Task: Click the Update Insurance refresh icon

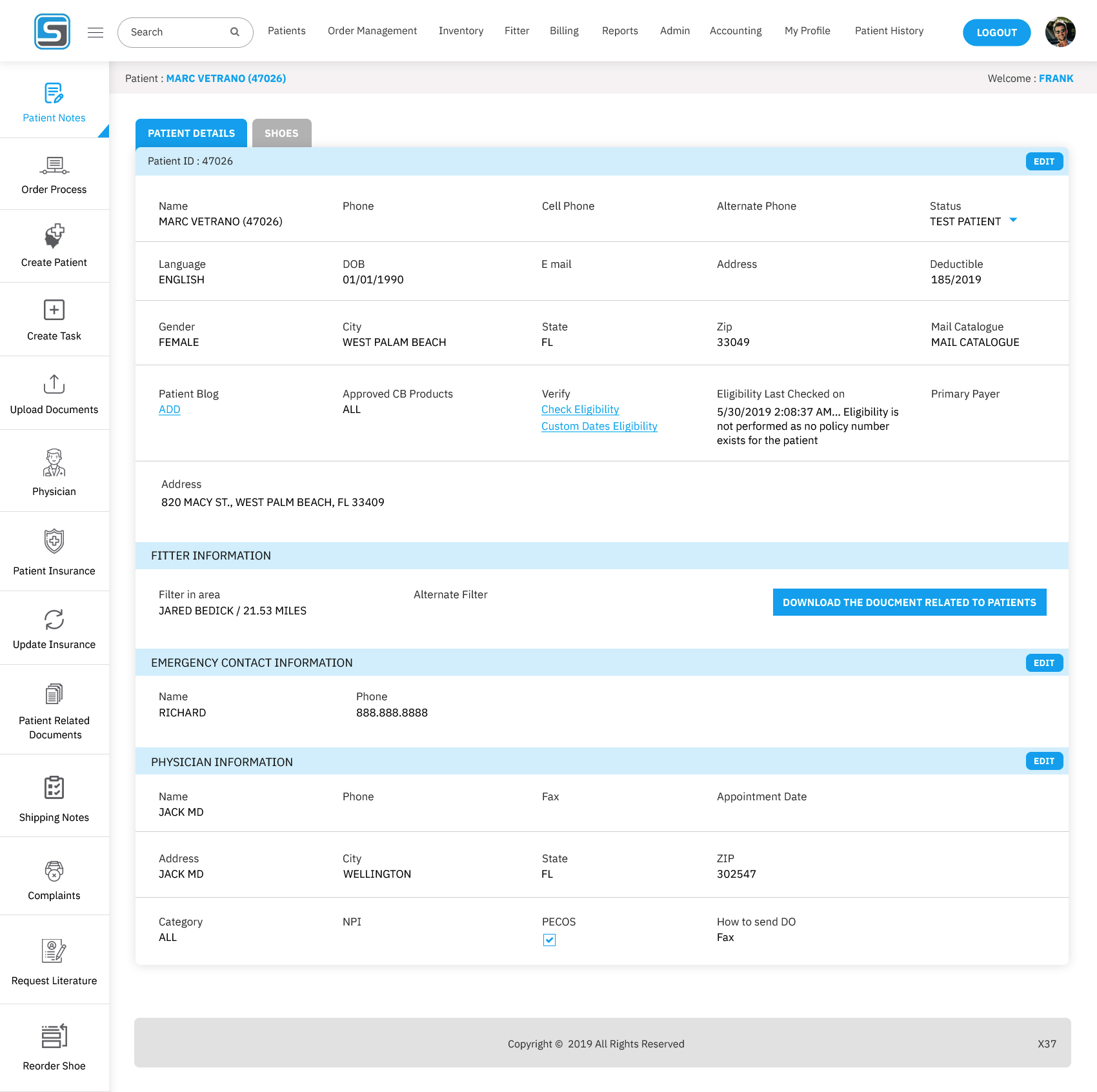Action: click(54, 620)
